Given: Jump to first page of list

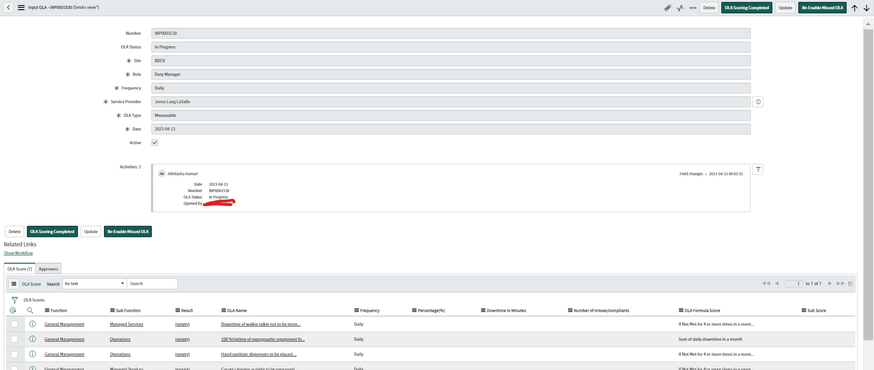Looking at the screenshot, I should (x=766, y=284).
